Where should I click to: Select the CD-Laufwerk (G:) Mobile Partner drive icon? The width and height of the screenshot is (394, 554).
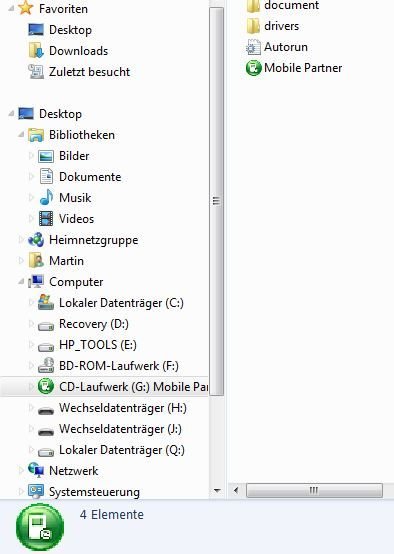click(x=46, y=387)
